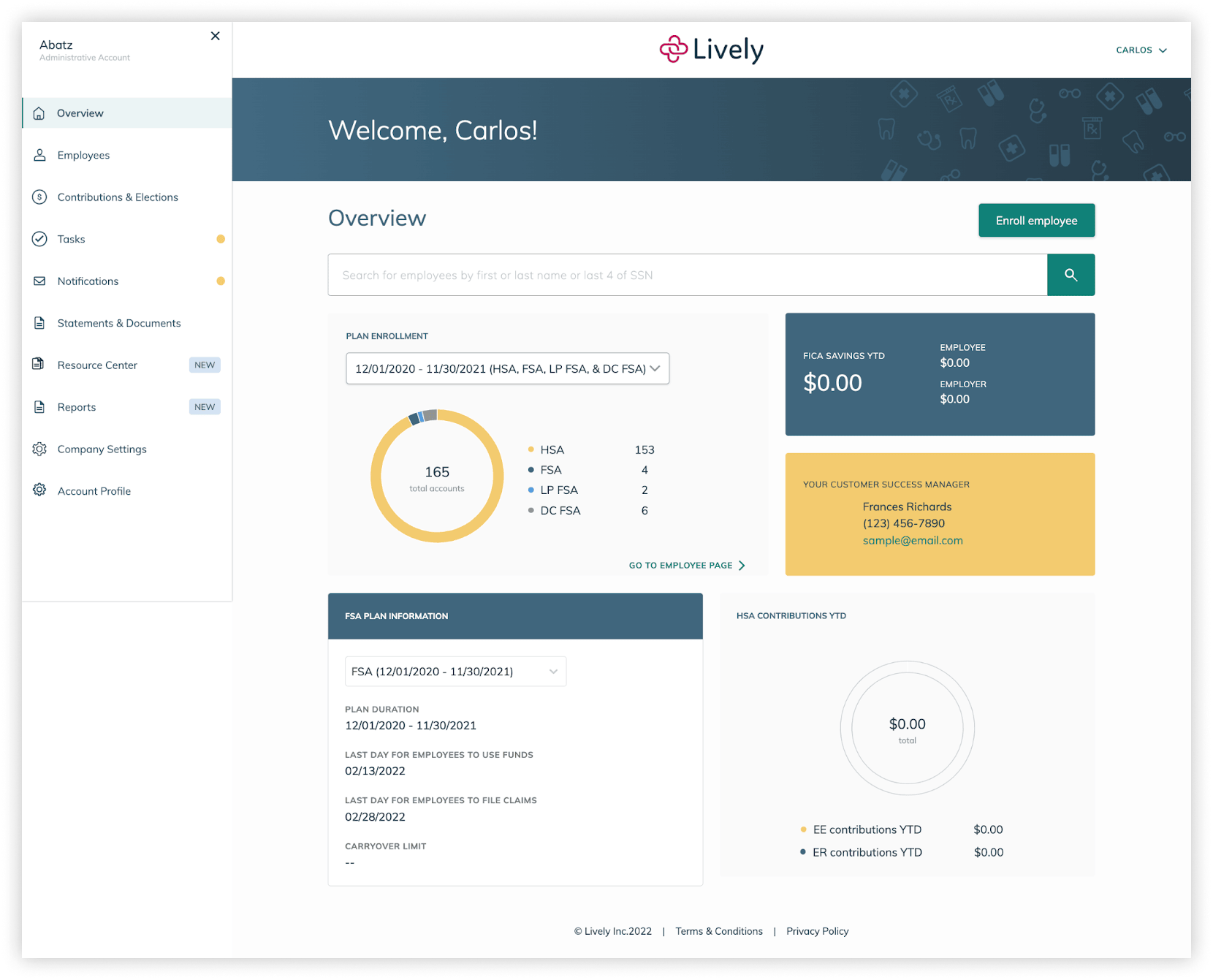Click the magnifying glass search button

[1071, 275]
